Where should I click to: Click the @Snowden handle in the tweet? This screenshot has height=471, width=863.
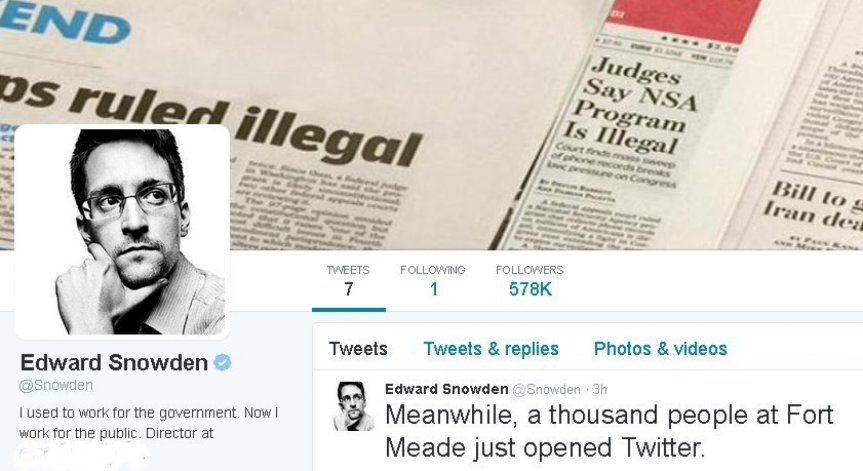pyautogui.click(x=547, y=390)
